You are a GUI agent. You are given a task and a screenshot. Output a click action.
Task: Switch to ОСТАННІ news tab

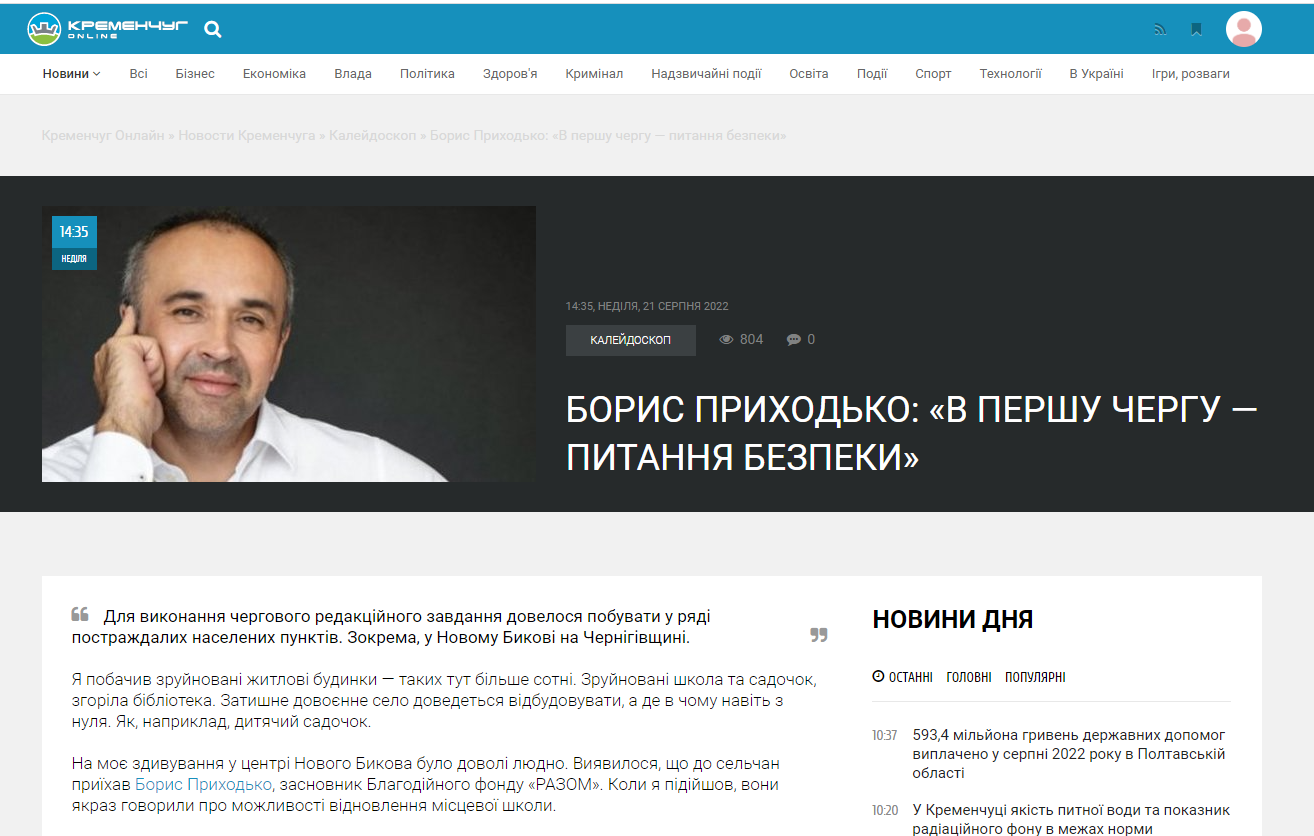click(x=902, y=677)
